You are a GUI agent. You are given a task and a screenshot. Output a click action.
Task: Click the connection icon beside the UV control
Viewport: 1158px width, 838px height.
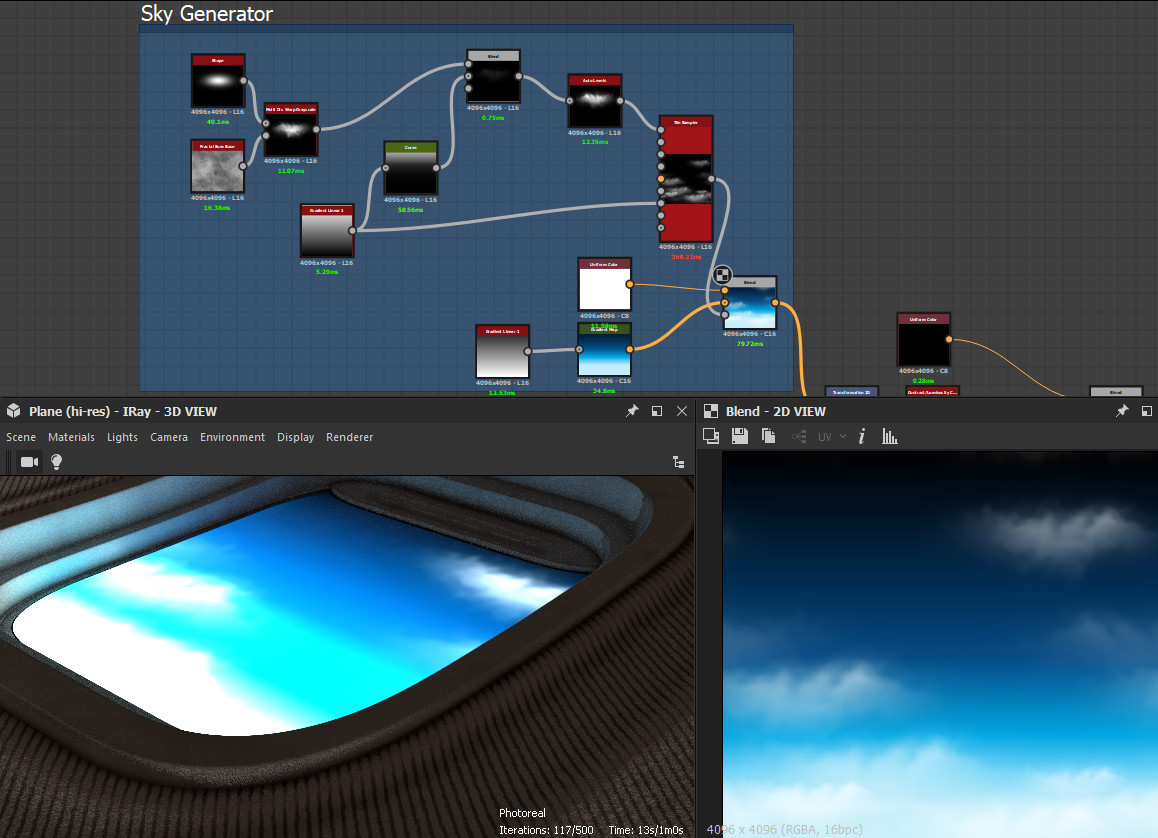[798, 436]
